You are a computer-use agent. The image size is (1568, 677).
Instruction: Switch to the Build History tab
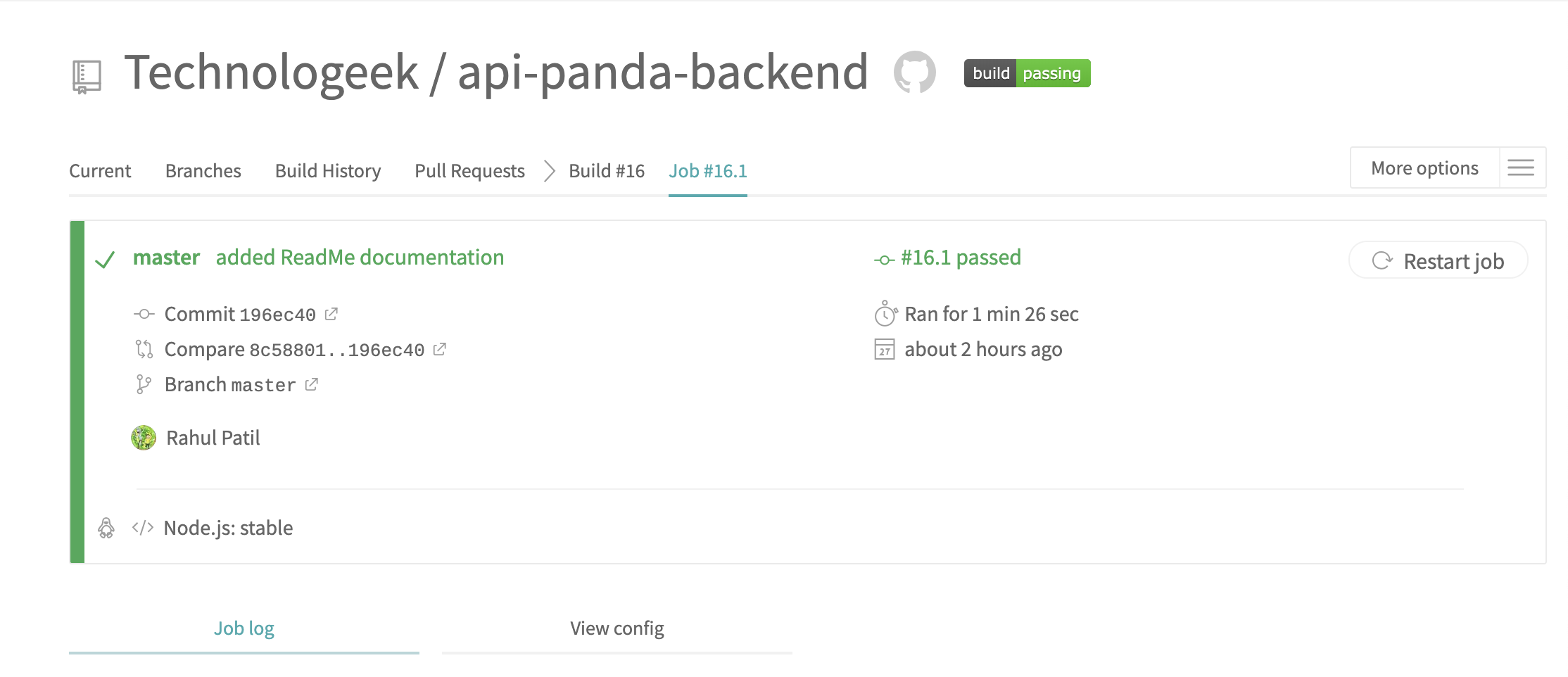[328, 171]
